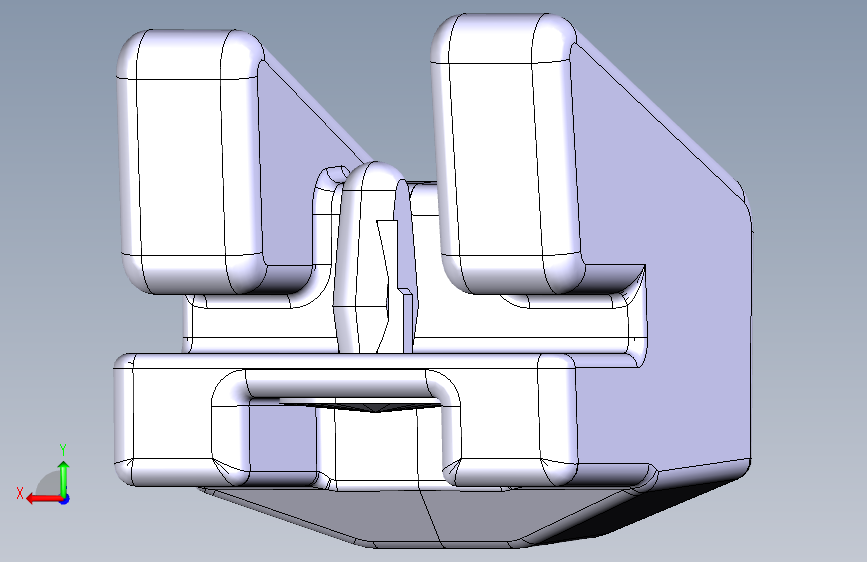
Task: Select the right upright rounded block of the model
Action: (x=506, y=153)
